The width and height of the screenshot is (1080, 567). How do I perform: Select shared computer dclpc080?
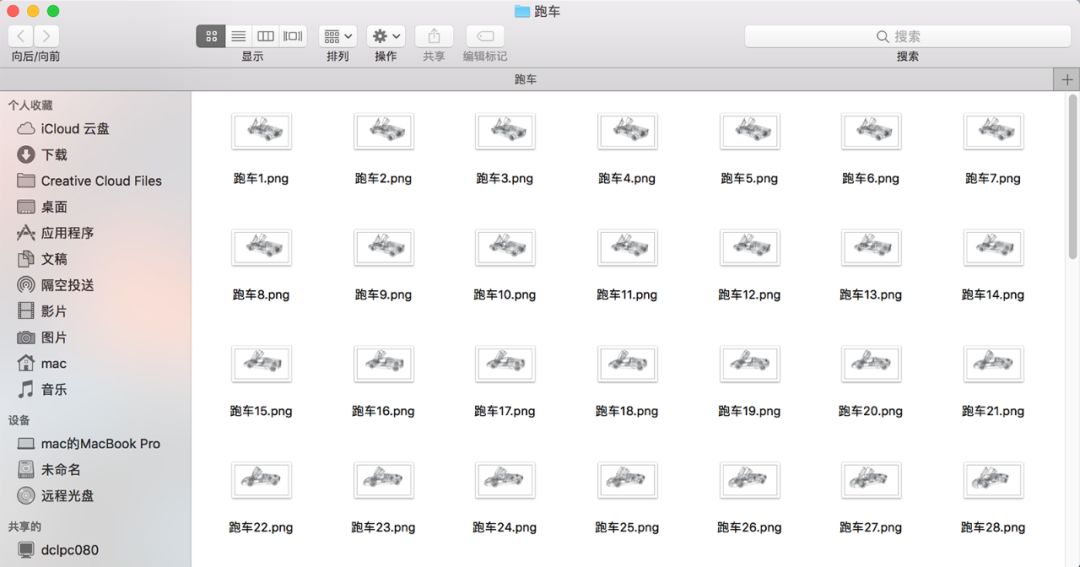pyautogui.click(x=58, y=550)
